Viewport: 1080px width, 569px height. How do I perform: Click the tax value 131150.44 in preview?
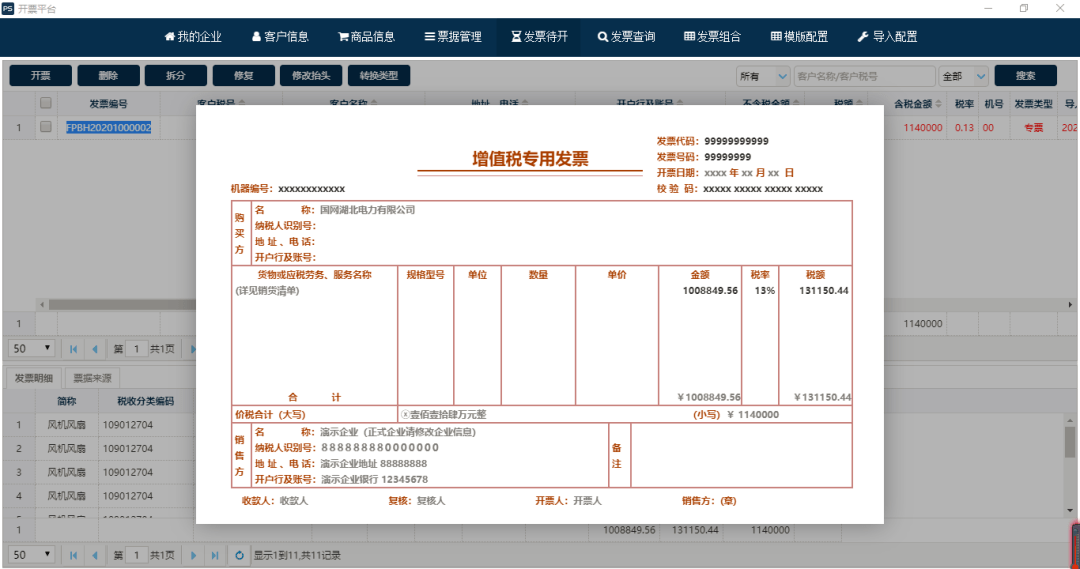click(x=824, y=291)
